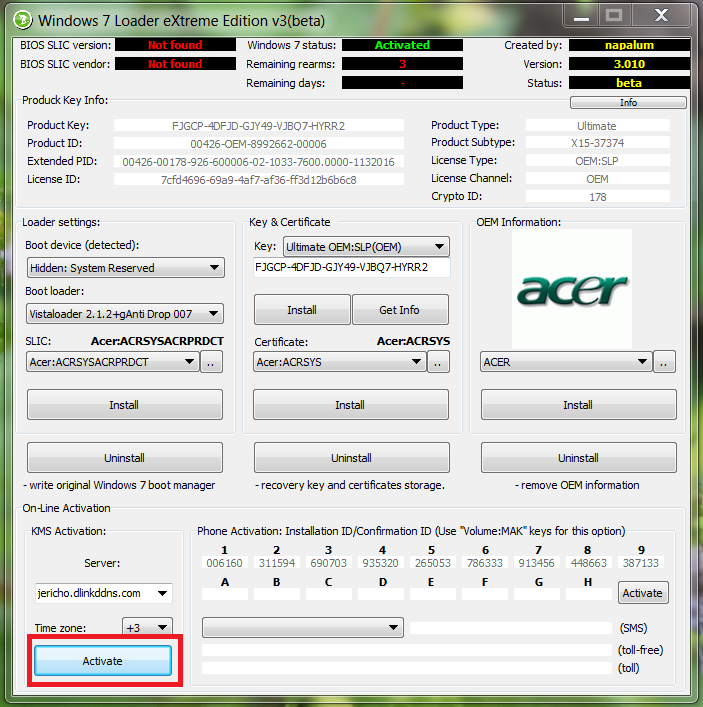Image resolution: width=703 pixels, height=707 pixels.
Task: Click Confirmation ID field B
Action: point(277,594)
